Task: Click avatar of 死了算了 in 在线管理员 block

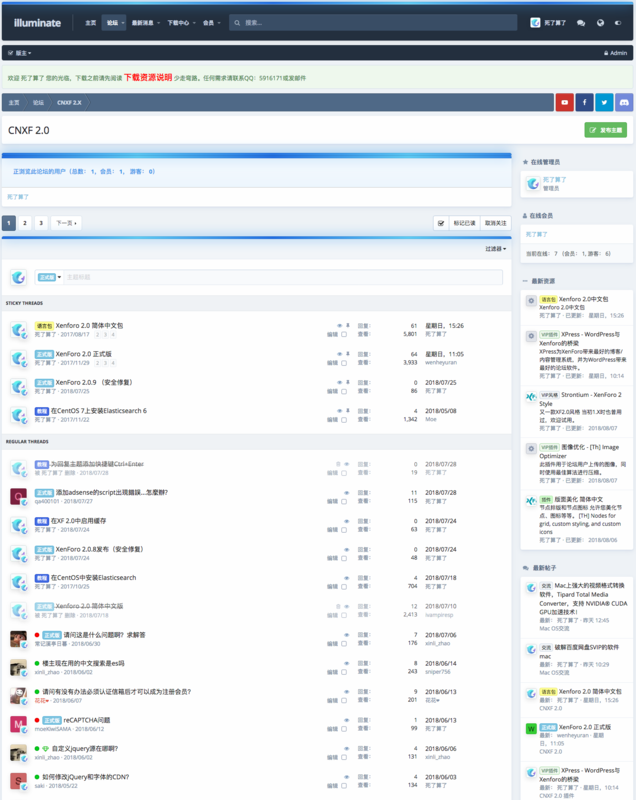Action: (x=533, y=184)
